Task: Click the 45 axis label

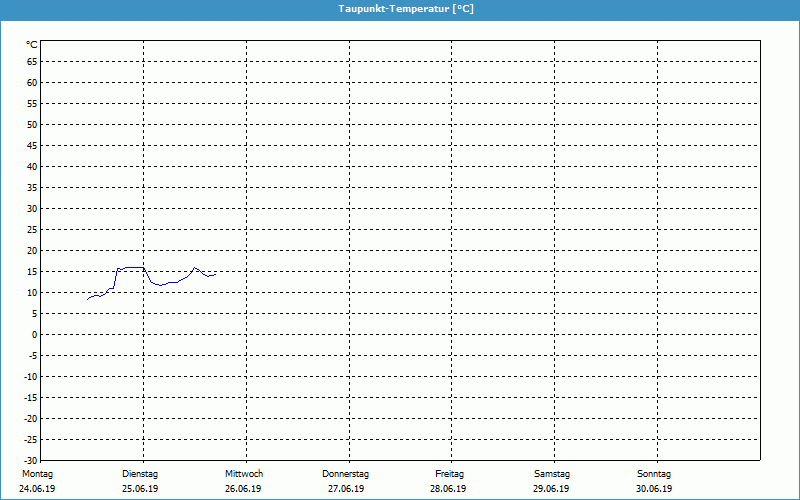Action: [32, 145]
